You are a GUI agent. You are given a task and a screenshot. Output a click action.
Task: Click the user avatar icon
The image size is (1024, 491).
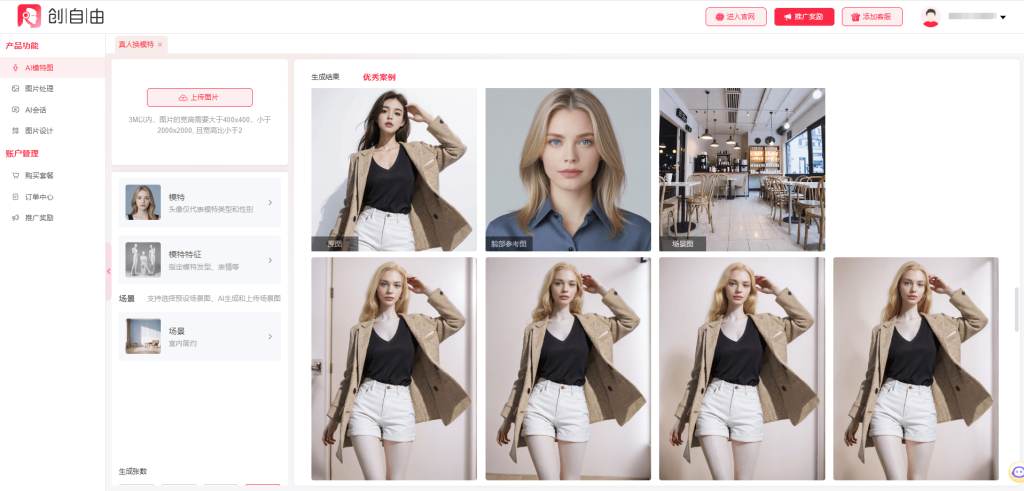931,17
